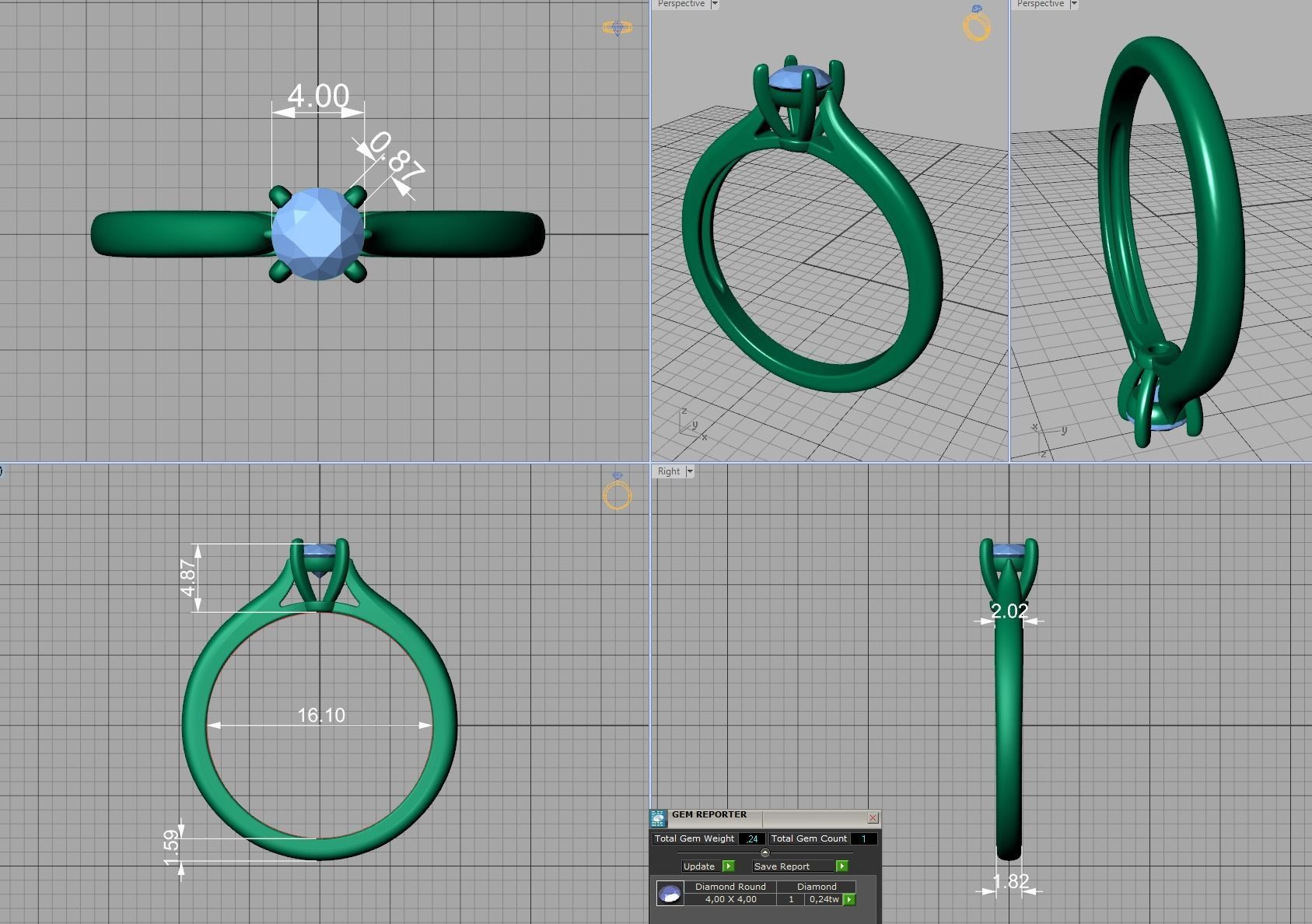Screen dimensions: 1312x924
Task: Click the green arrow next to 0,24tw
Action: click(849, 899)
